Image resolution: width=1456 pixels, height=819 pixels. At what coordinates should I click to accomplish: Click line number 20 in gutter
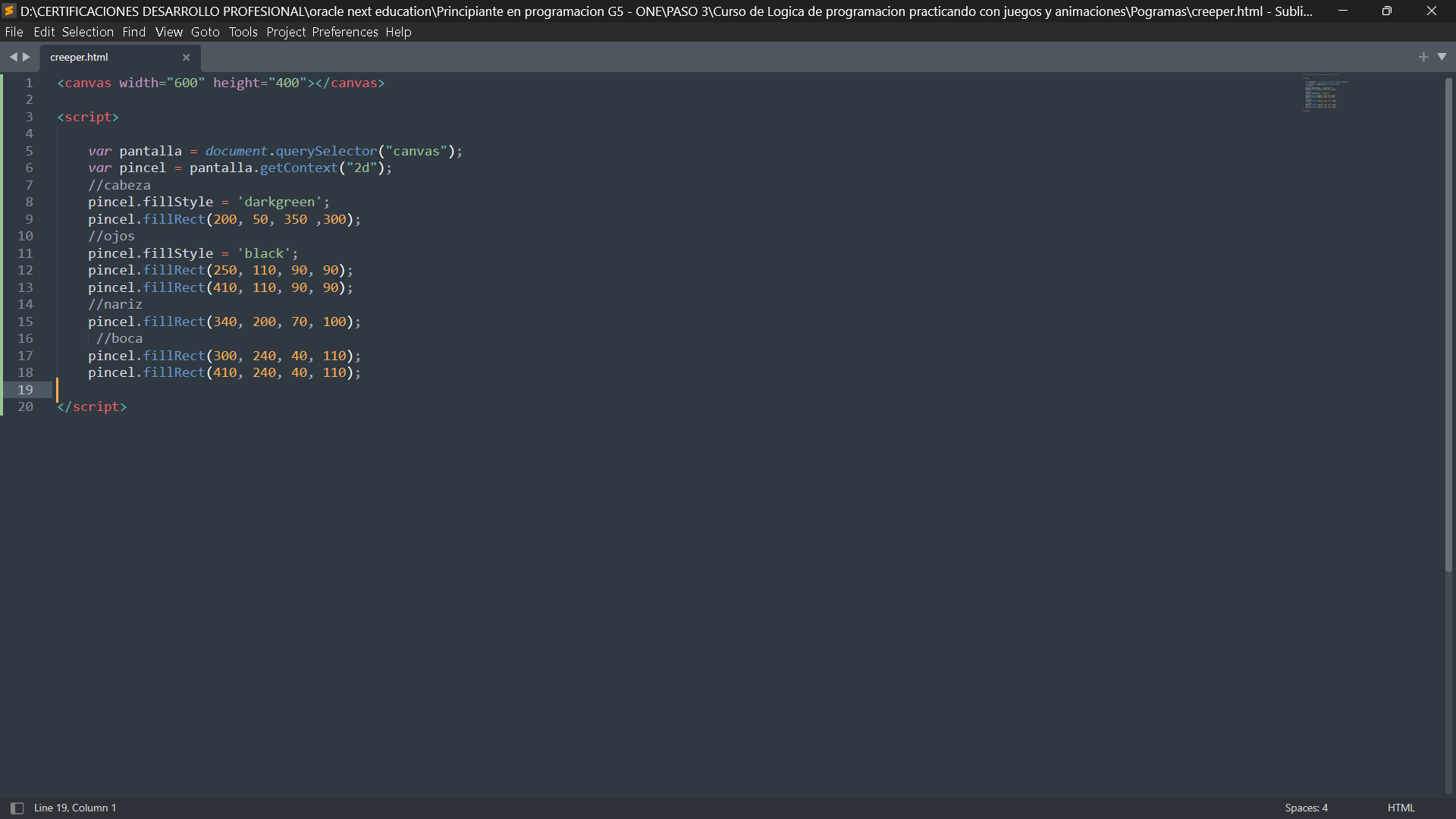coord(26,406)
